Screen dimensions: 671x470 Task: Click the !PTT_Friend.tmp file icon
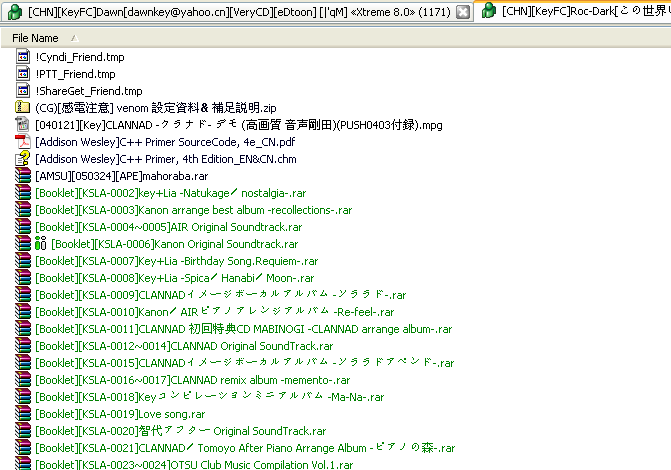[x=23, y=74]
